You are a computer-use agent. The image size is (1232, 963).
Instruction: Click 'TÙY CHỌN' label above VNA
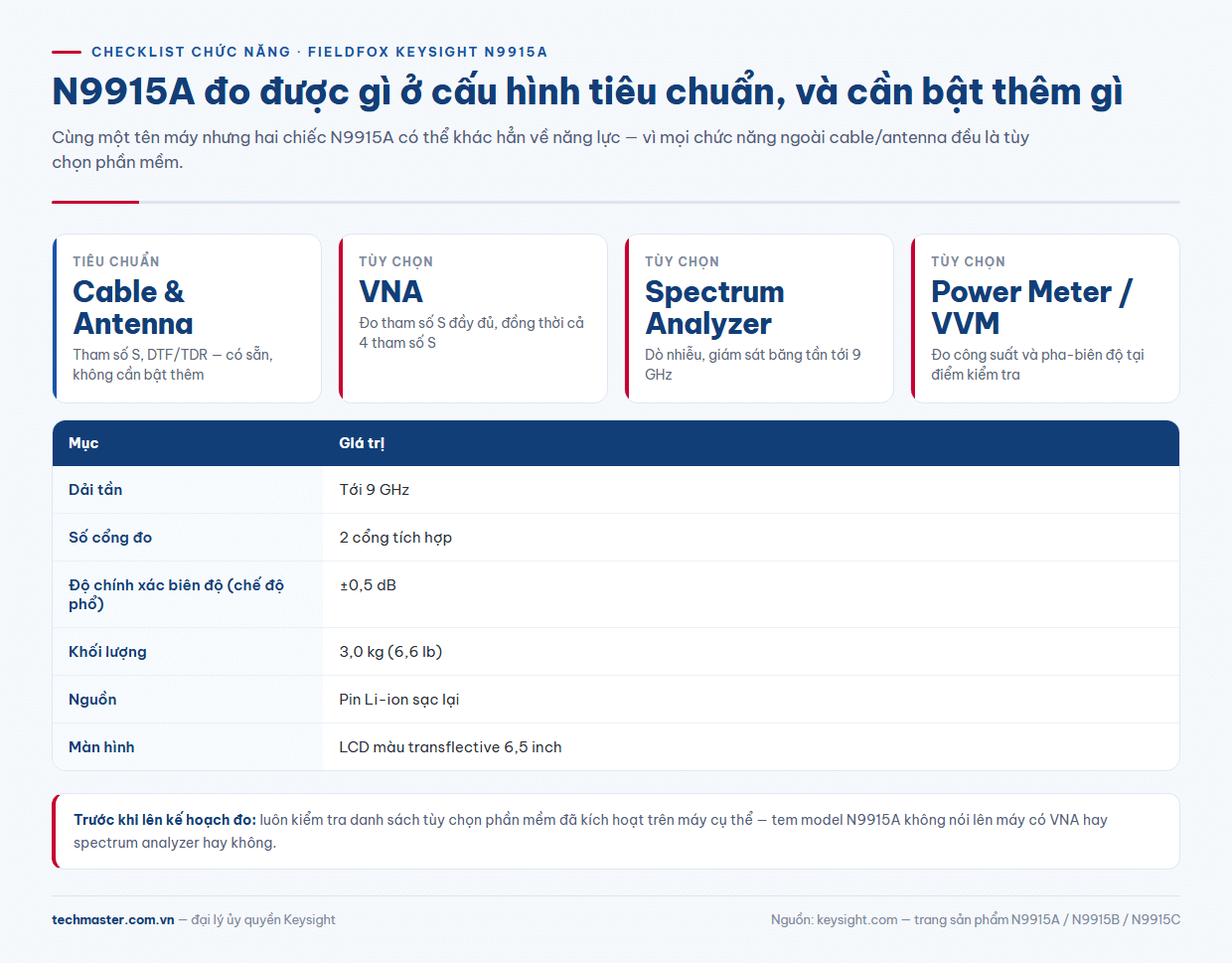point(395,261)
